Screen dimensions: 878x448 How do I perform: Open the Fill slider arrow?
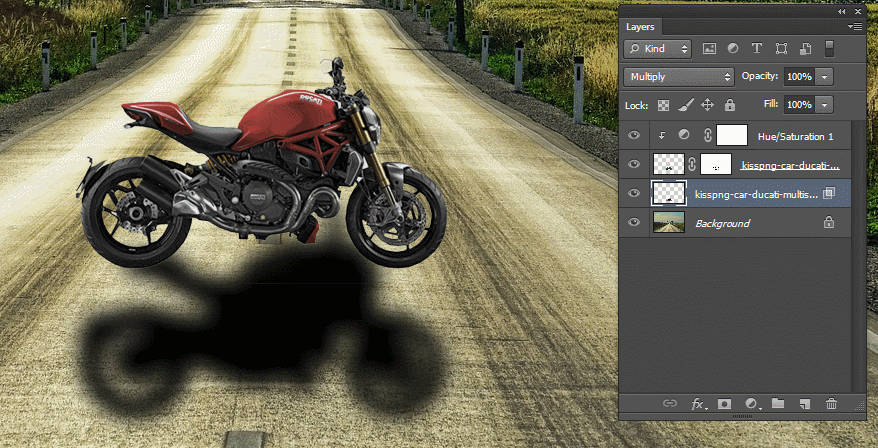824,105
